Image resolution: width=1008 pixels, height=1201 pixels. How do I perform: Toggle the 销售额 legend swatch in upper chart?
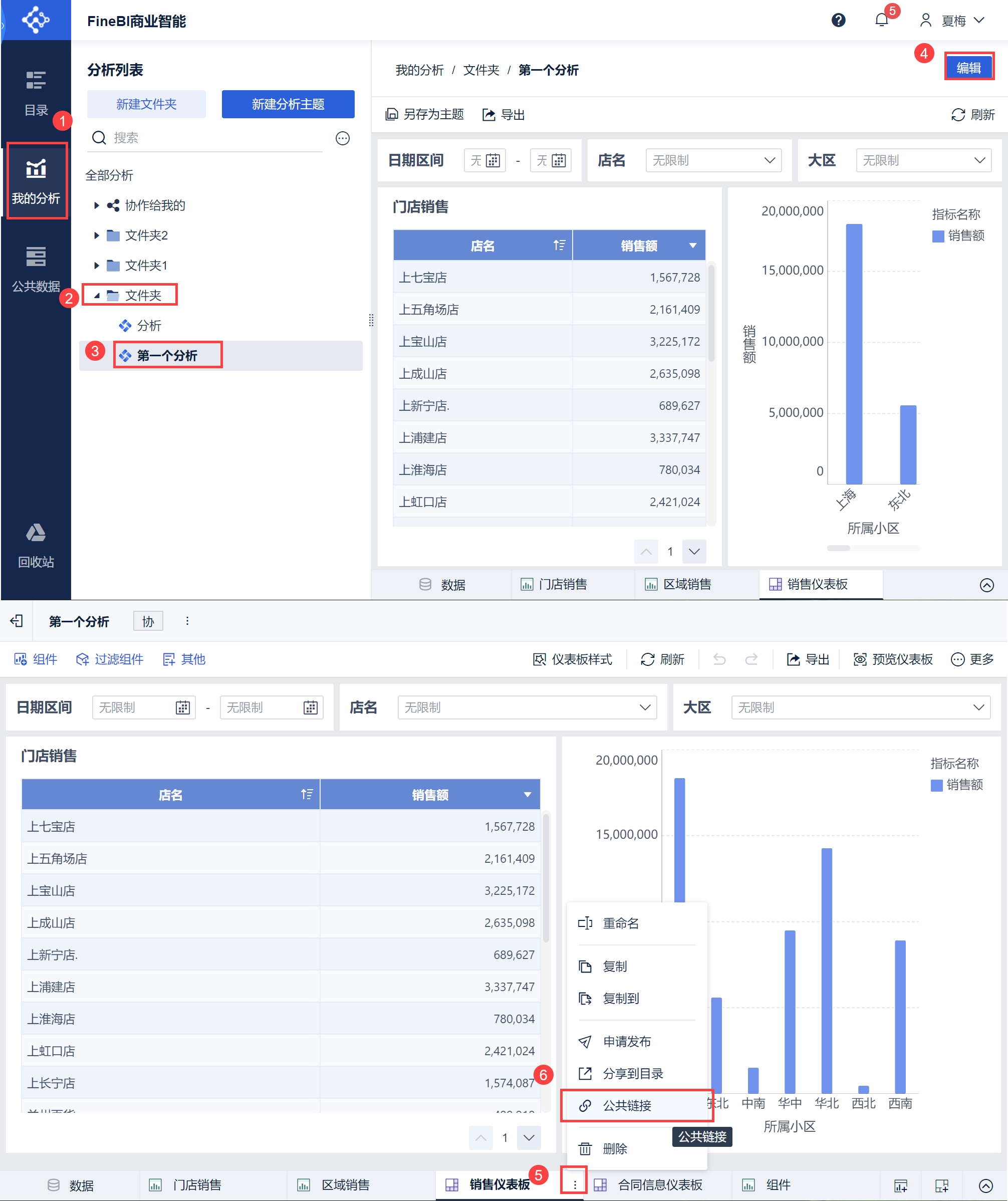coord(938,236)
